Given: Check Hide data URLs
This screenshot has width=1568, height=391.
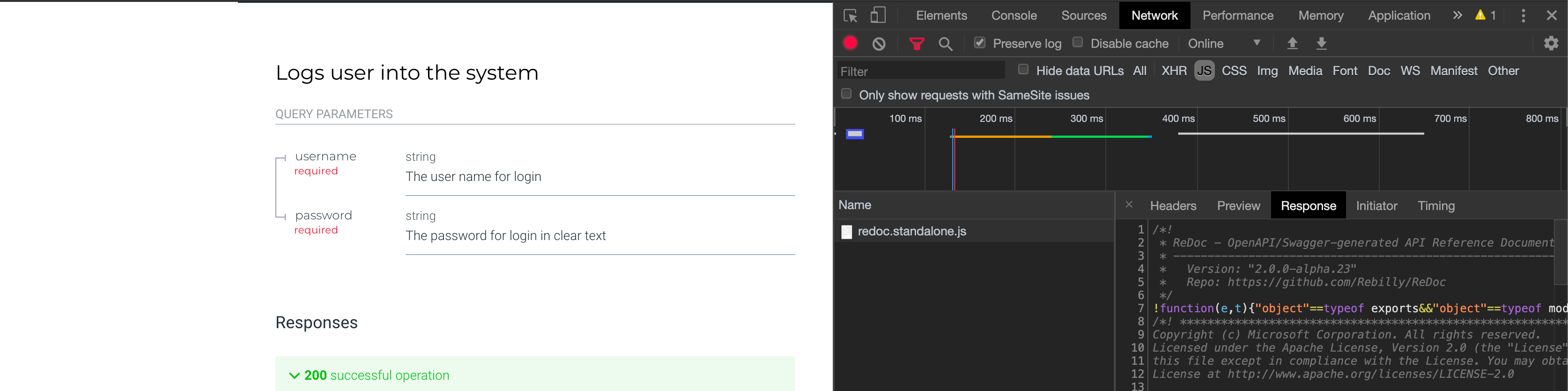Looking at the screenshot, I should pyautogui.click(x=1023, y=69).
